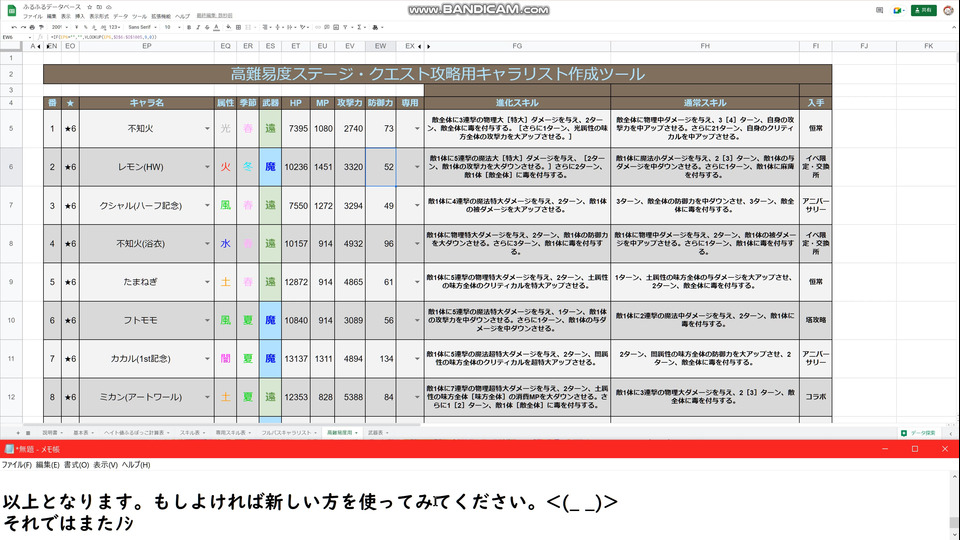The image size is (960, 540).
Task: Open the 123 number format dropdown
Action: click(x=114, y=27)
